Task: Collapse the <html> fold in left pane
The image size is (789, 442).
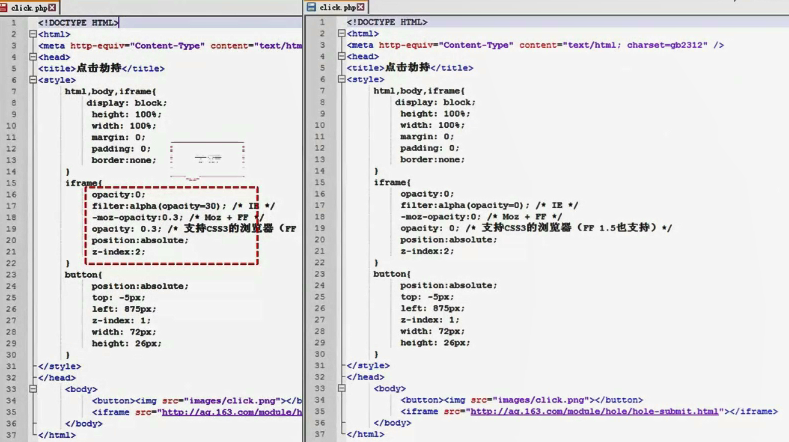Action: coord(33,34)
